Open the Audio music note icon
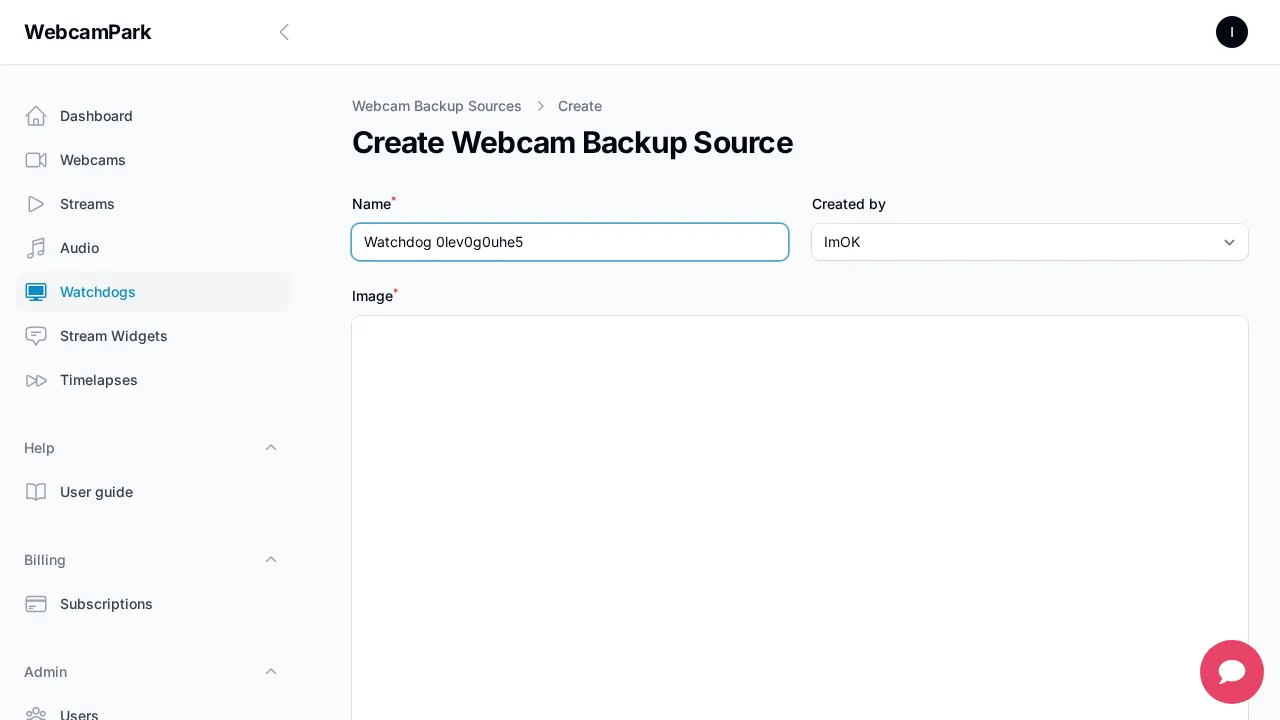The width and height of the screenshot is (1280, 720). click(x=36, y=248)
